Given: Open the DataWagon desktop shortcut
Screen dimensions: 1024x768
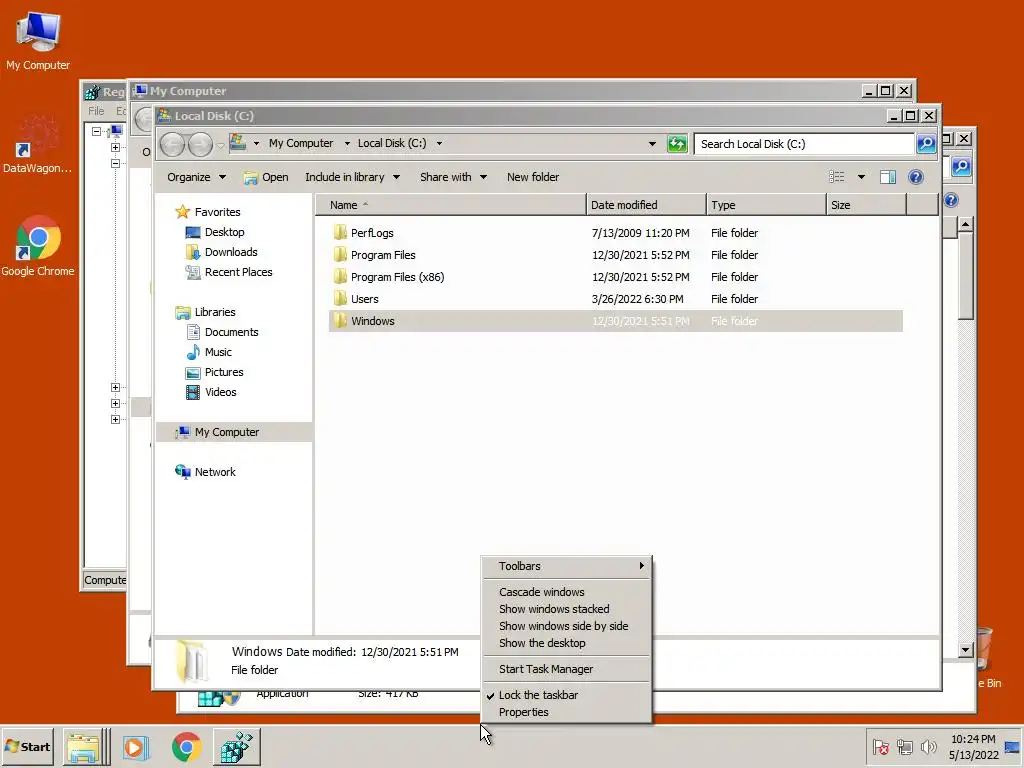Looking at the screenshot, I should (37, 145).
